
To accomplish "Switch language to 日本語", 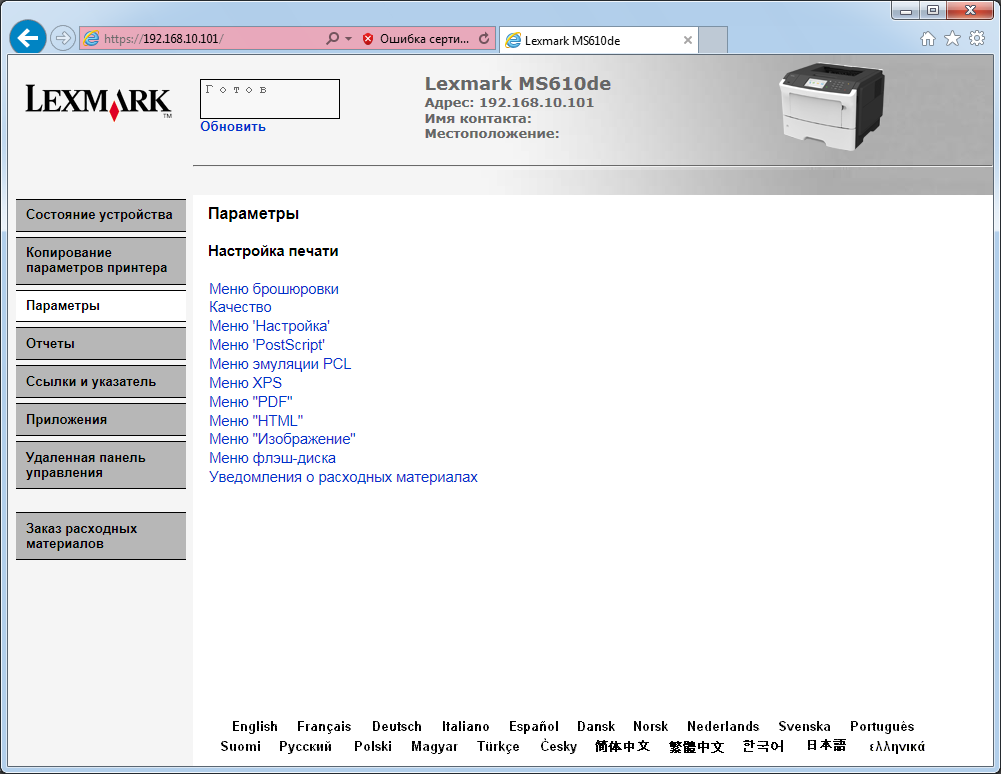I will [826, 746].
